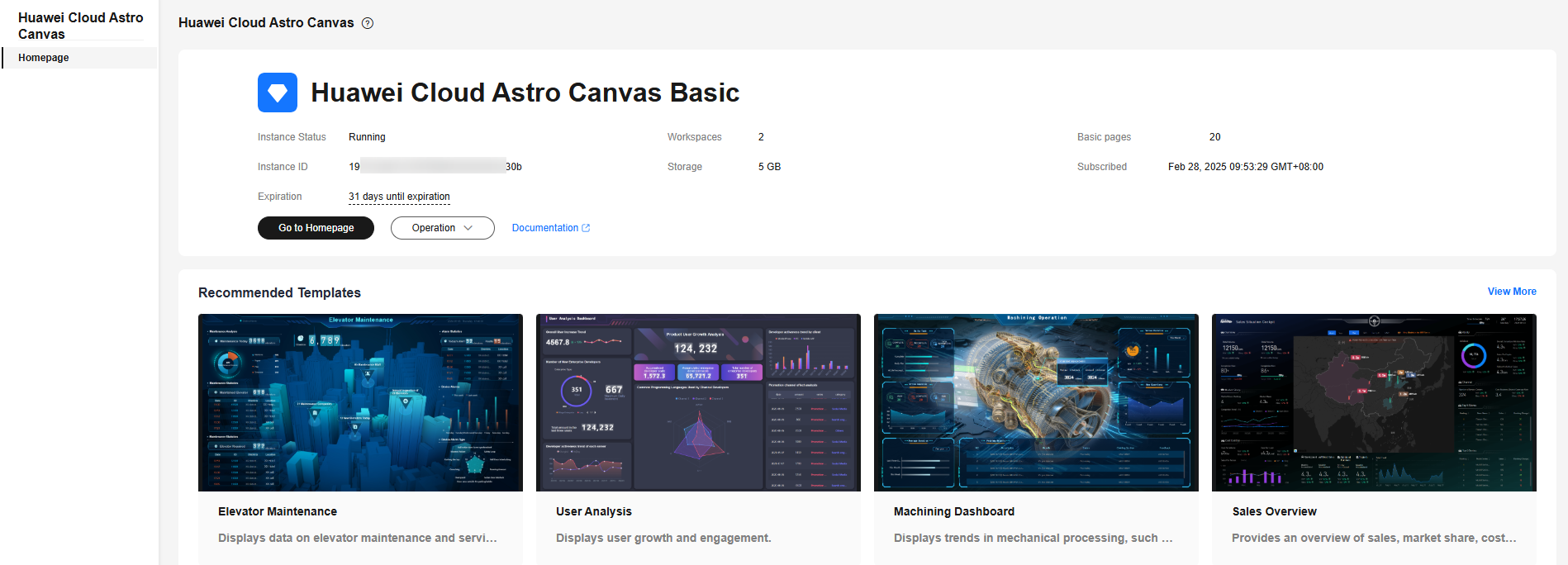Image resolution: width=1568 pixels, height=565 pixels.
Task: Select Homepage in the left sidebar
Action: (79, 58)
